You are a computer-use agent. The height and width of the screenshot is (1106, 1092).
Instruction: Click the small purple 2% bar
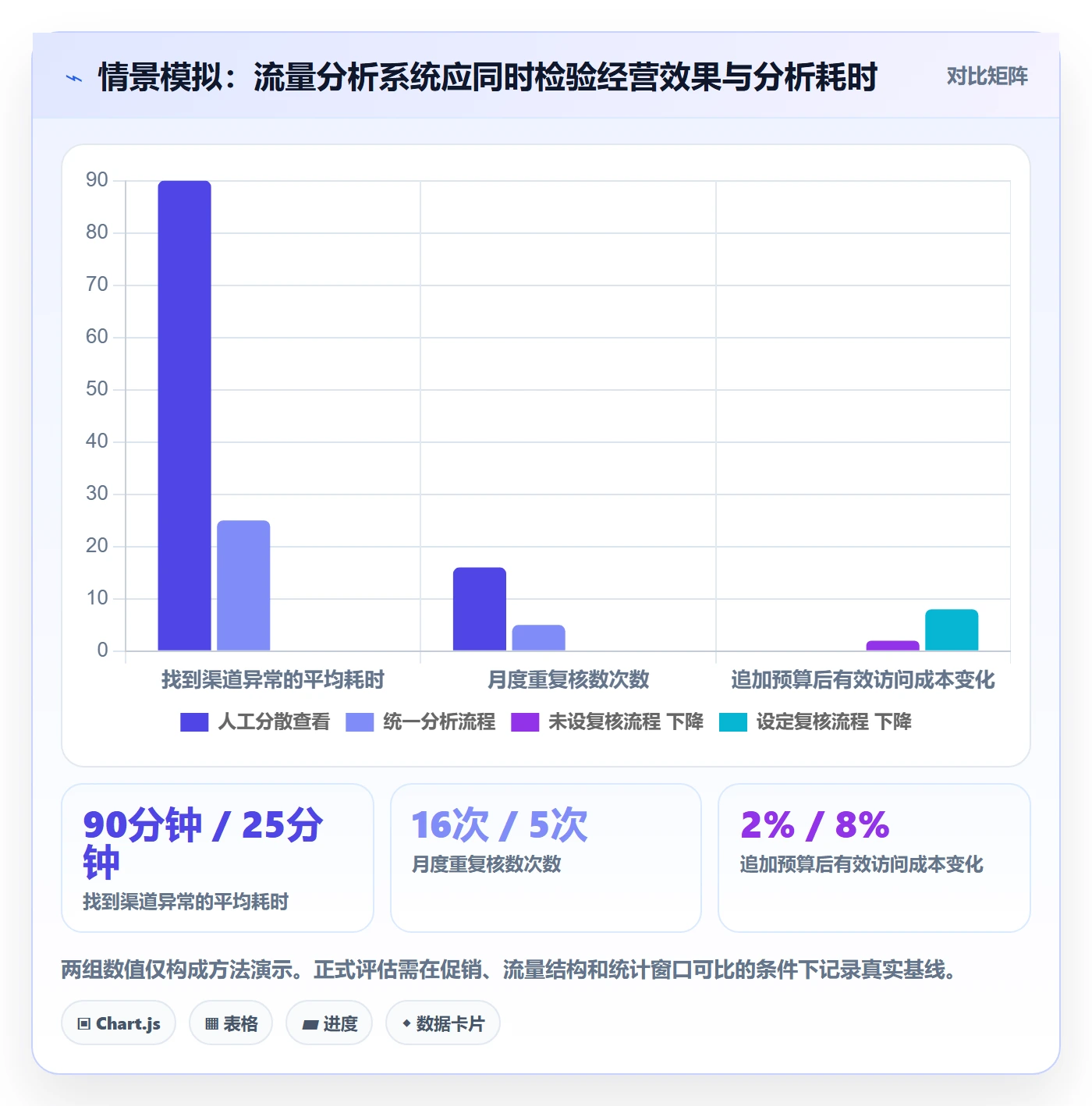point(892,646)
